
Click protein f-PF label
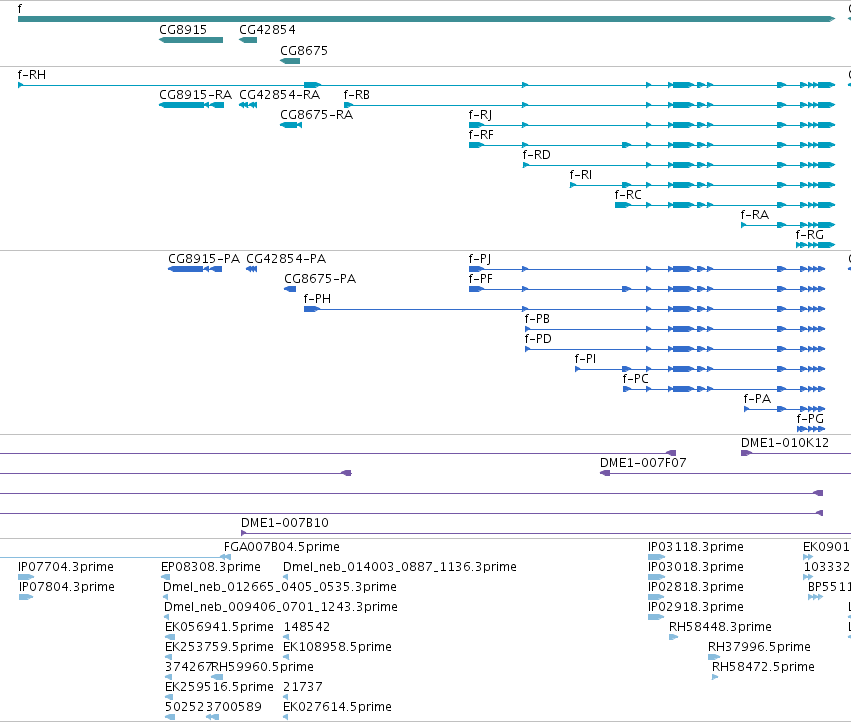pos(480,279)
